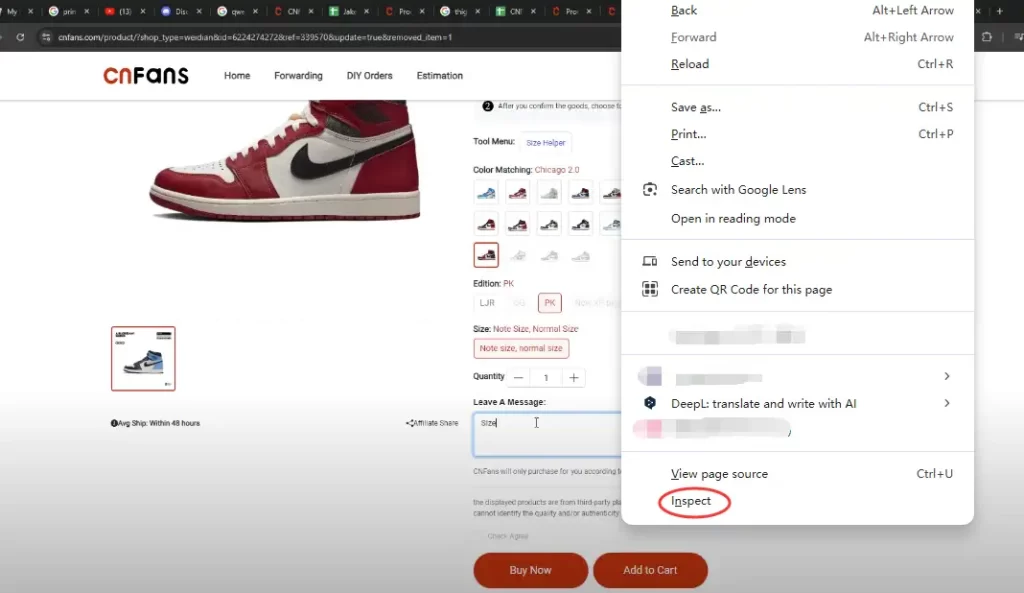Choose View page source
This screenshot has width=1024, height=593.
(x=797, y=473)
